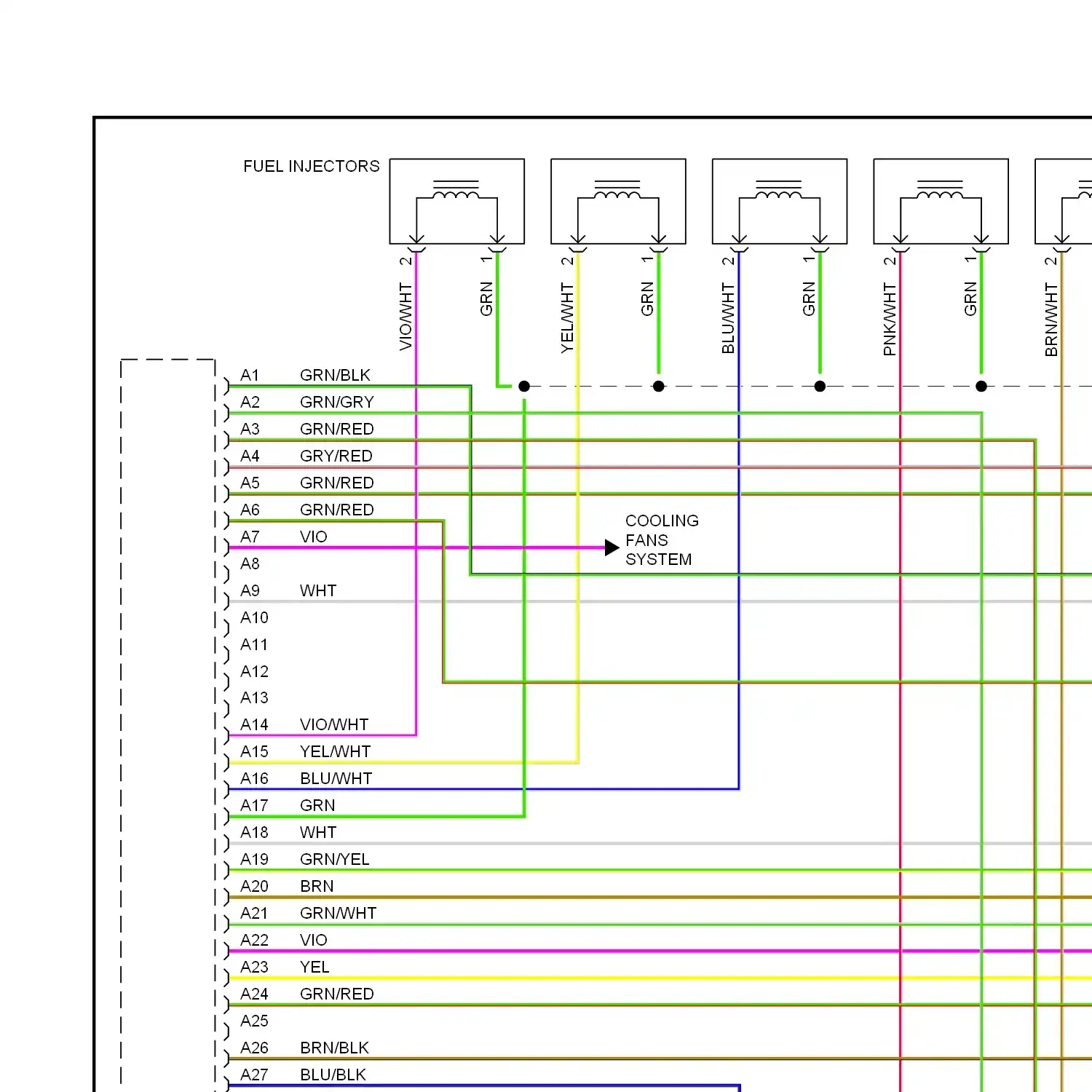Click pin label A26
Image resolution: width=1092 pixels, height=1092 pixels.
click(254, 1048)
